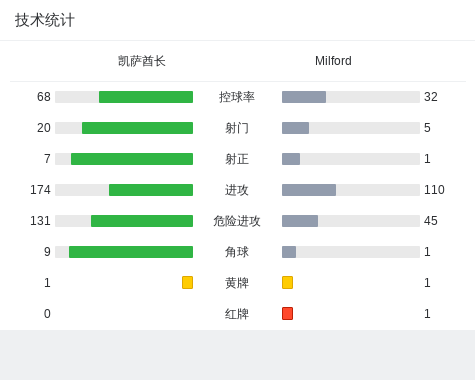Click 凯萨酋长 green 射门 shots bar
Screen dimensions: 475x380
tap(137, 128)
